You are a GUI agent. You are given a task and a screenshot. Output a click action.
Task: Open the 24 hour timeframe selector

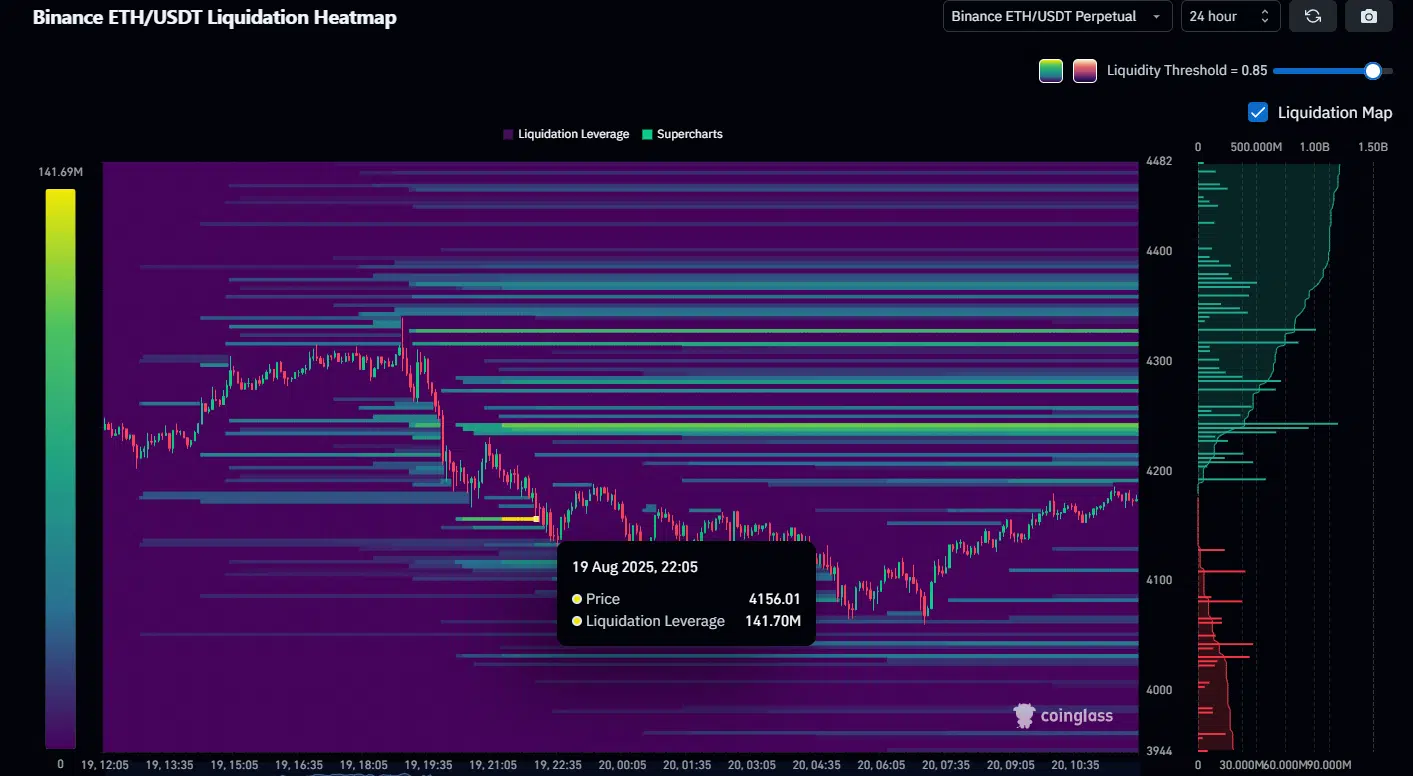tap(1231, 16)
